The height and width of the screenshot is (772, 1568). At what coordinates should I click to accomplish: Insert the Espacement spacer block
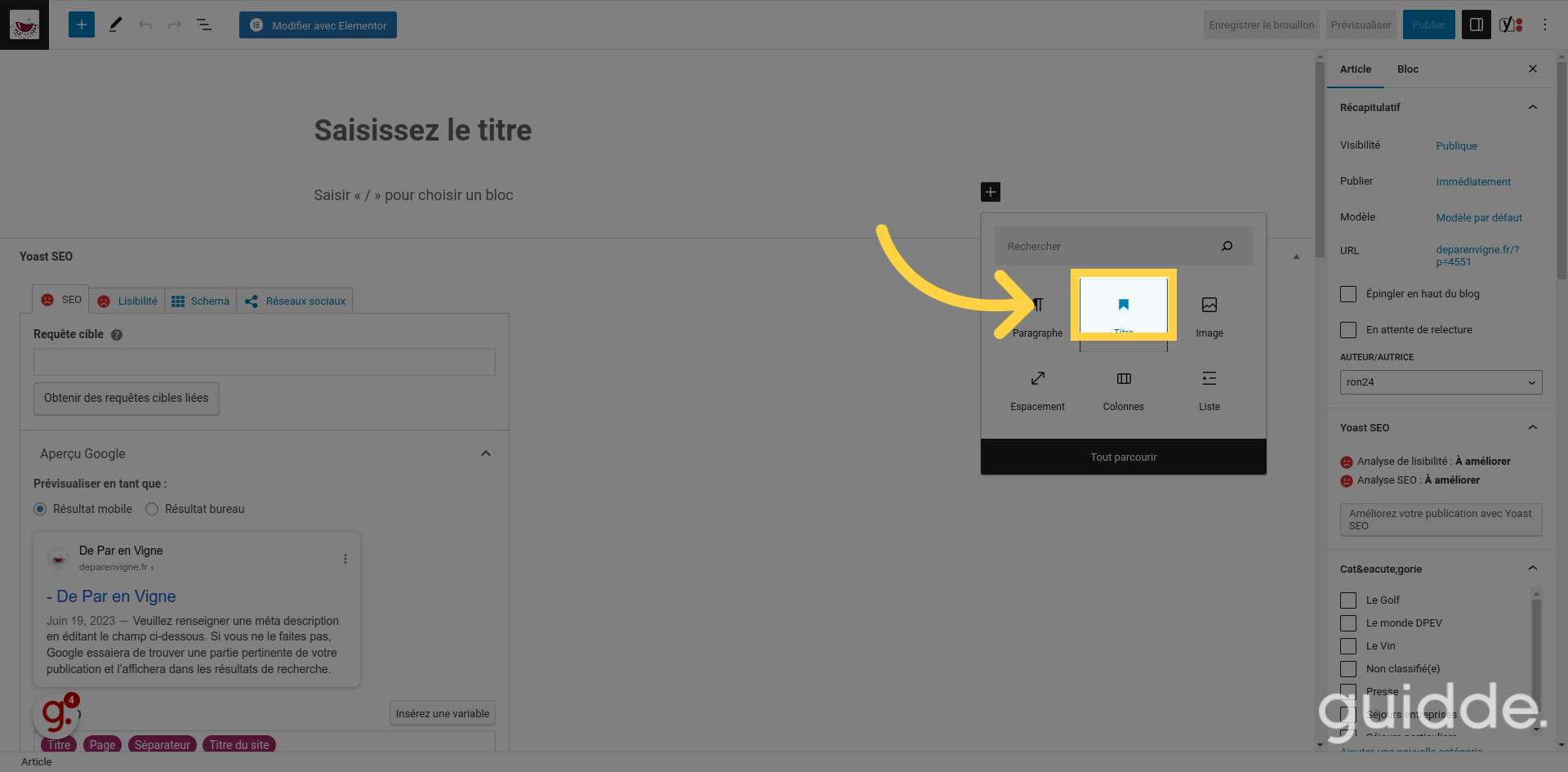pyautogui.click(x=1038, y=390)
